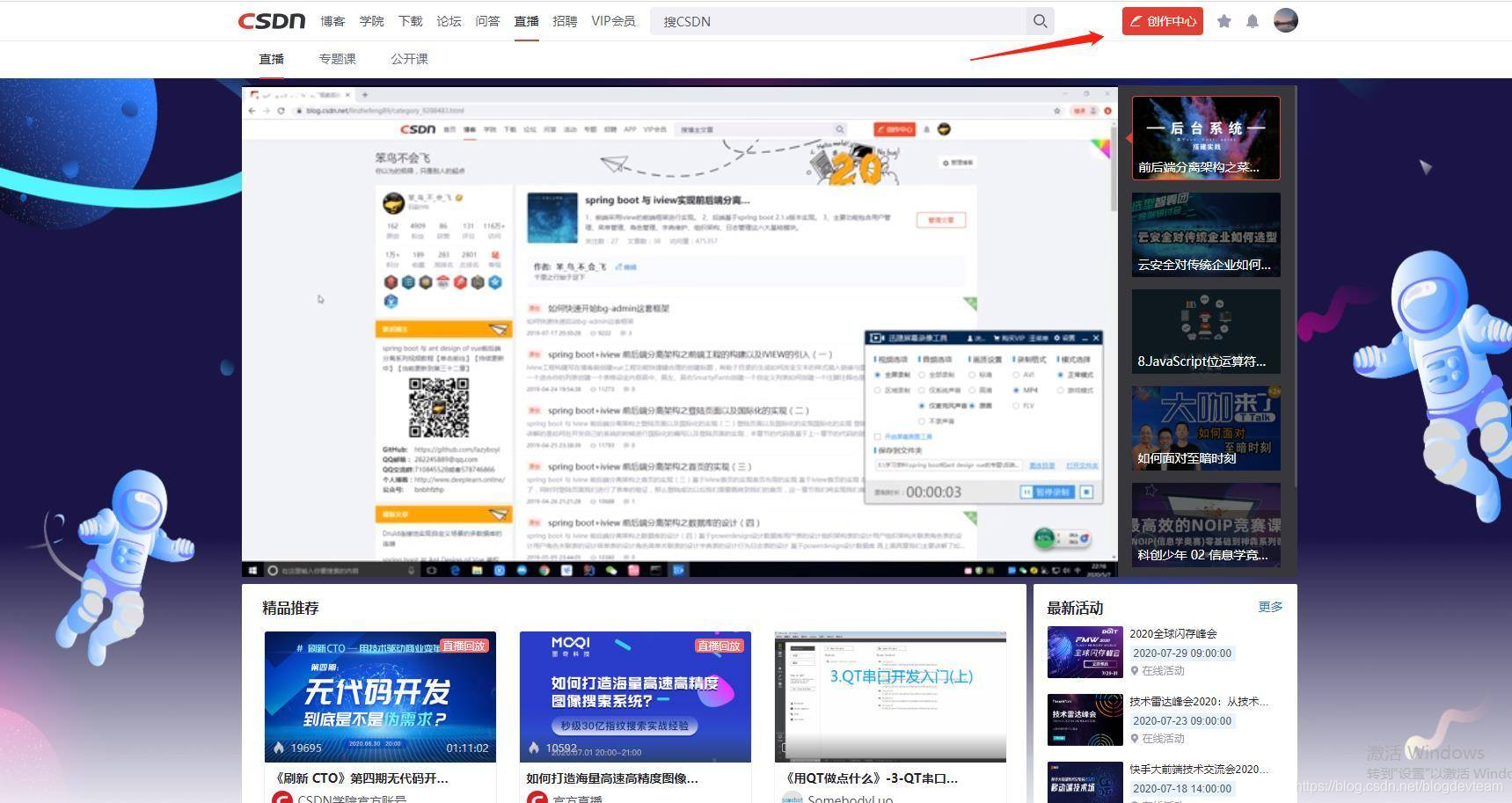Click 在线活动 location under 2020全球闪存峰会
This screenshot has width=1512, height=803.
pyautogui.click(x=1158, y=671)
